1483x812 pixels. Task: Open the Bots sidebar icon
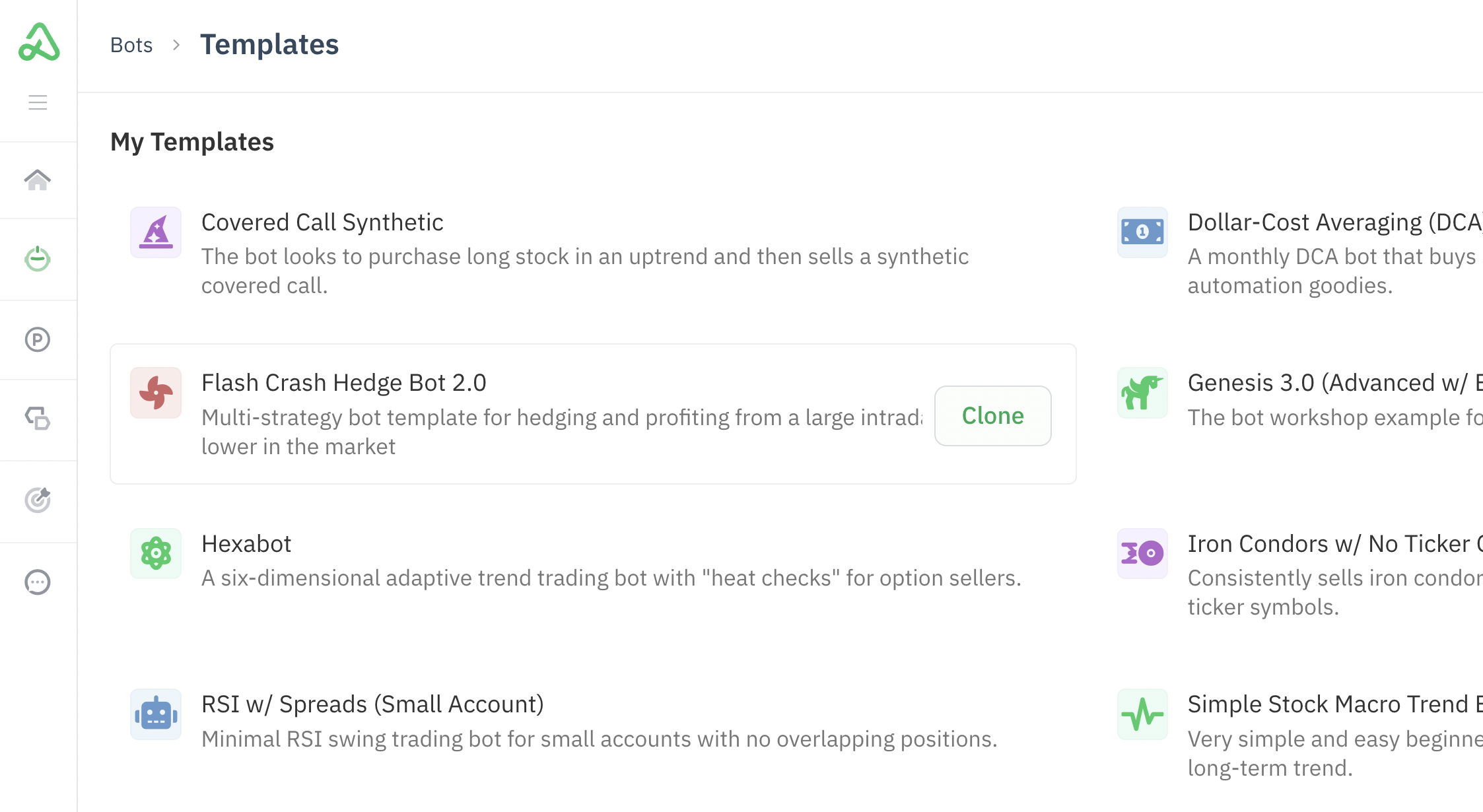click(38, 259)
